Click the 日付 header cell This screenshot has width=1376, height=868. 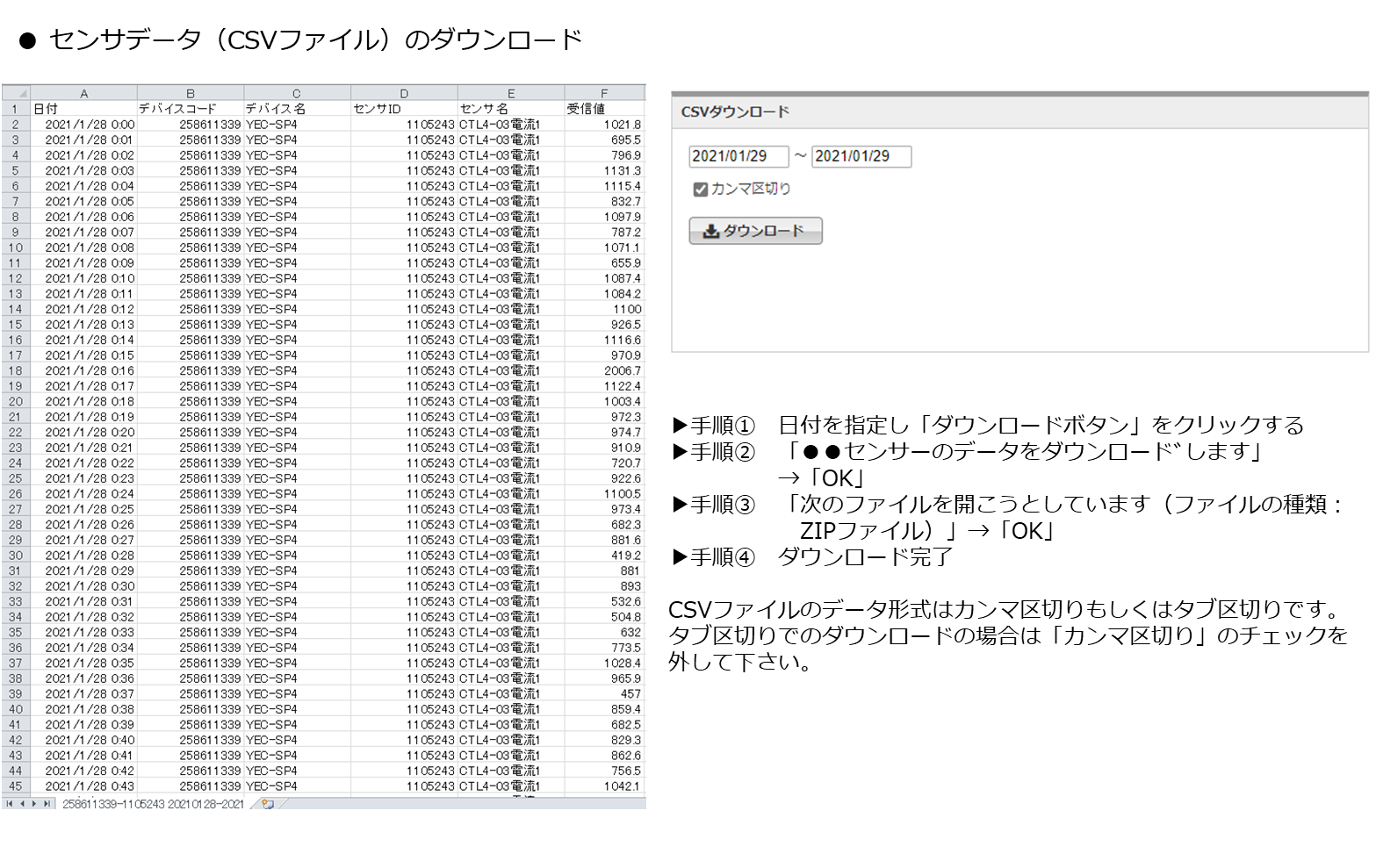83,109
